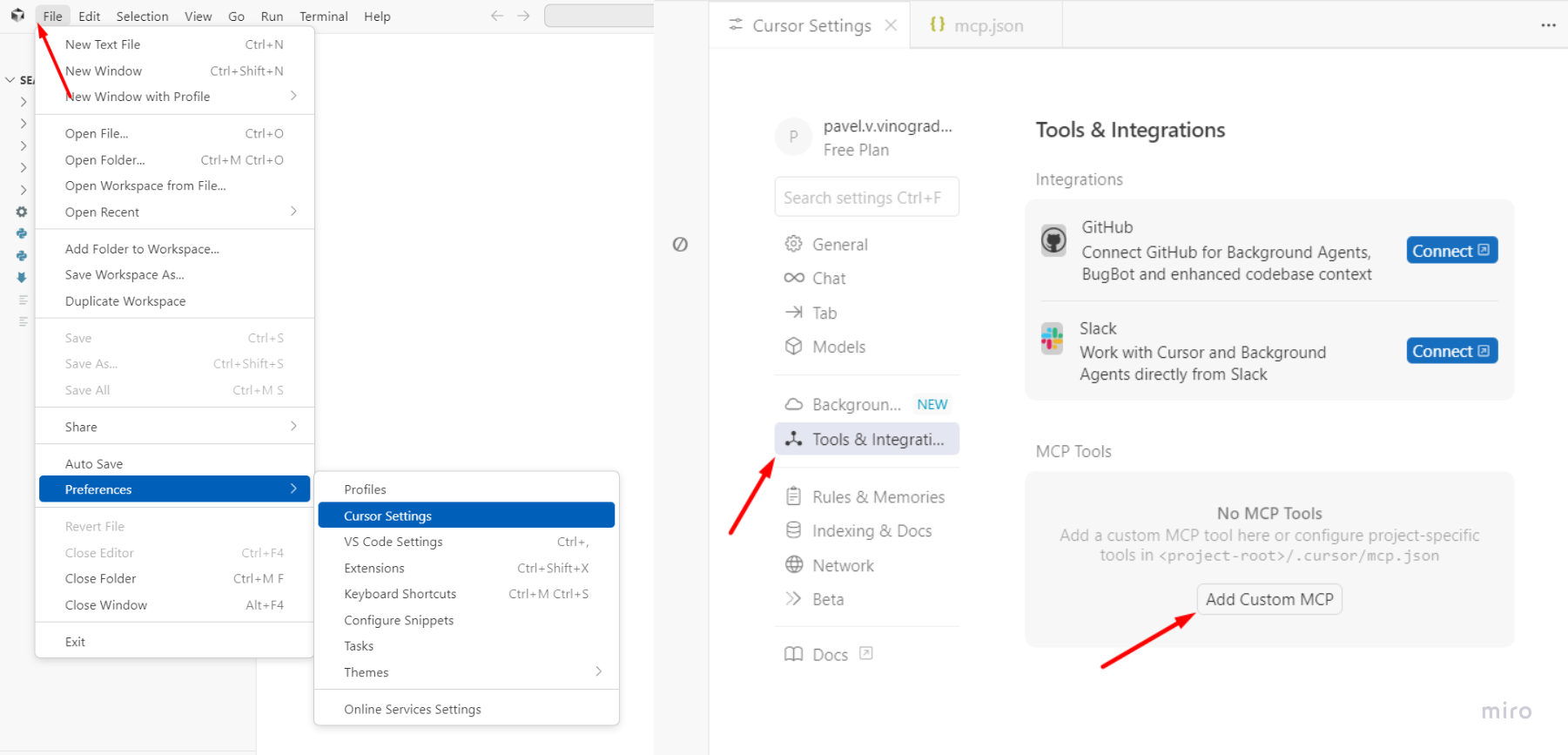Click the Chat infinity icon
The height and width of the screenshot is (755, 1568).
793,278
